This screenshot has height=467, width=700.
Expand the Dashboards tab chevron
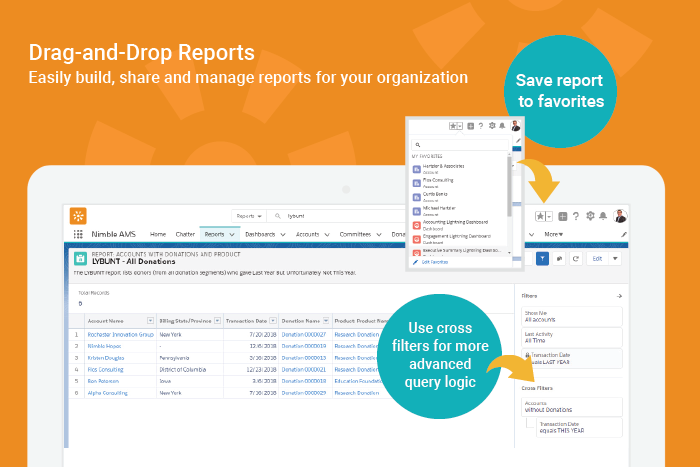click(283, 234)
